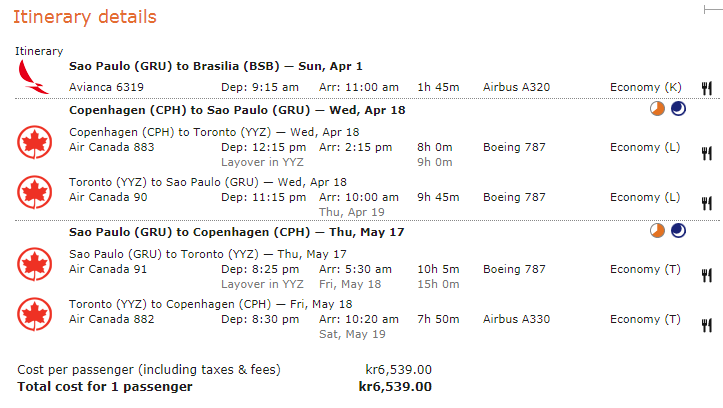
Task: Click total cost amount kr6,539.00 in bold
Action: pos(395,387)
